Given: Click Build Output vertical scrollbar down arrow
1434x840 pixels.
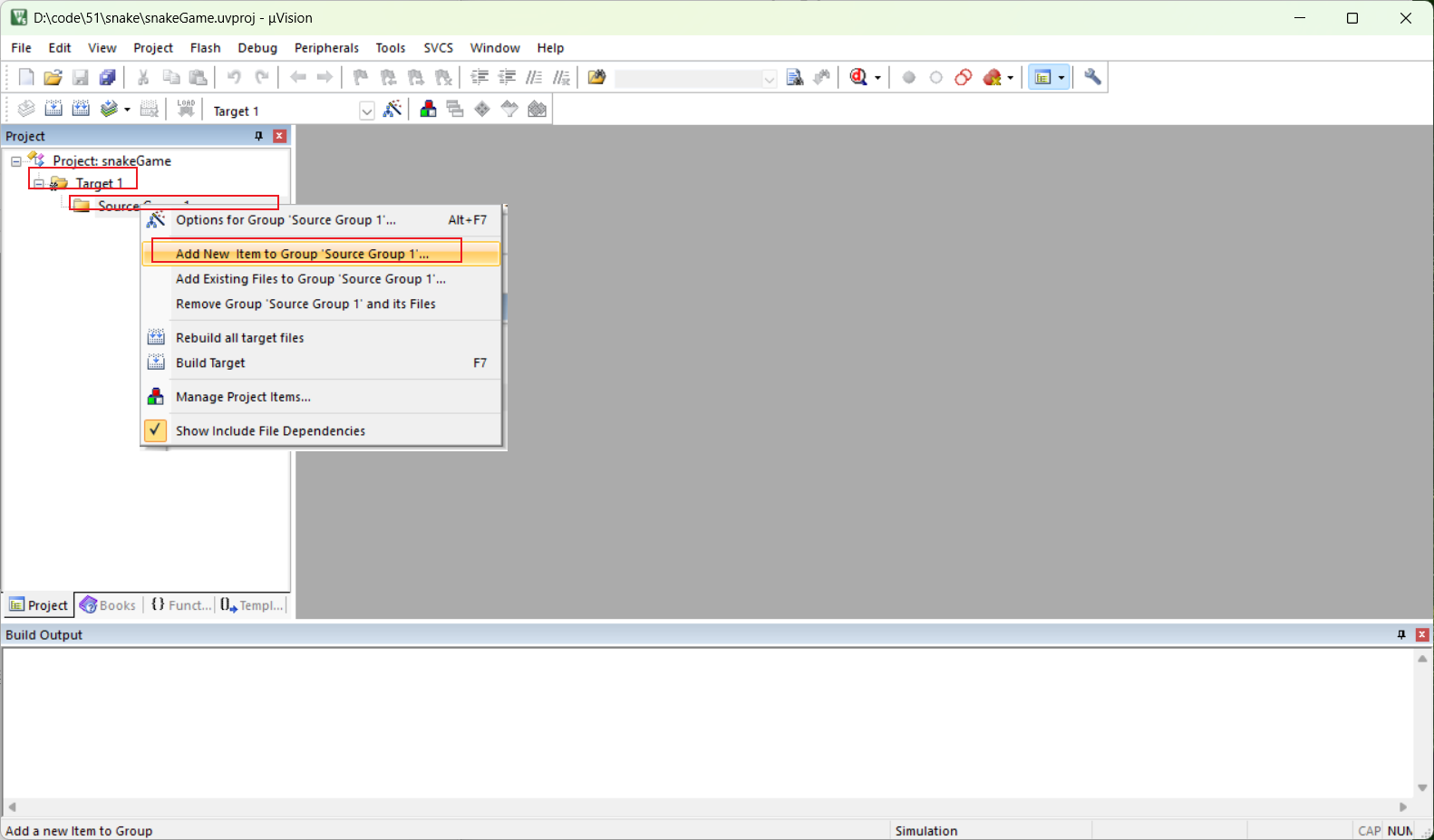Looking at the screenshot, I should (x=1422, y=788).
